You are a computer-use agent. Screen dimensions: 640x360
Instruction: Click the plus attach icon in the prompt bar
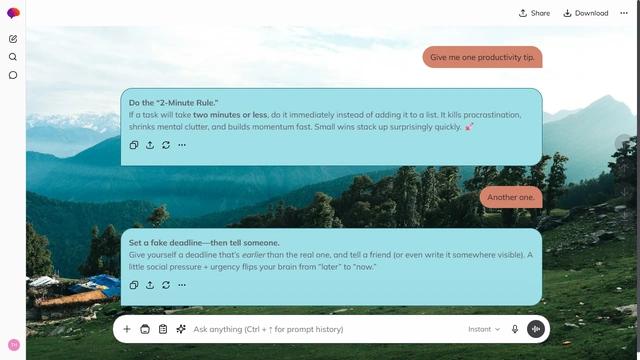127,329
